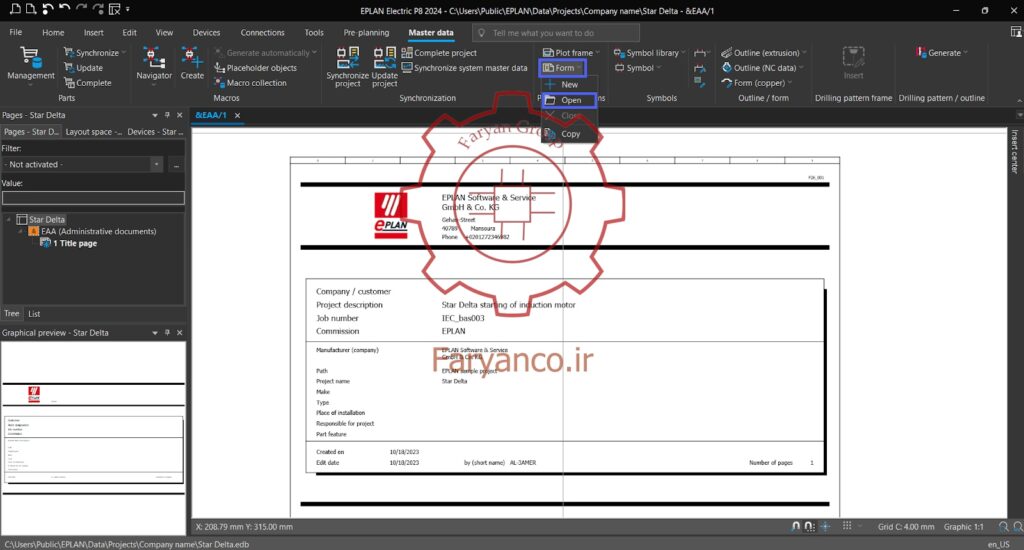Open Devices - Star panel tab
The height and width of the screenshot is (550, 1024).
tap(155, 132)
